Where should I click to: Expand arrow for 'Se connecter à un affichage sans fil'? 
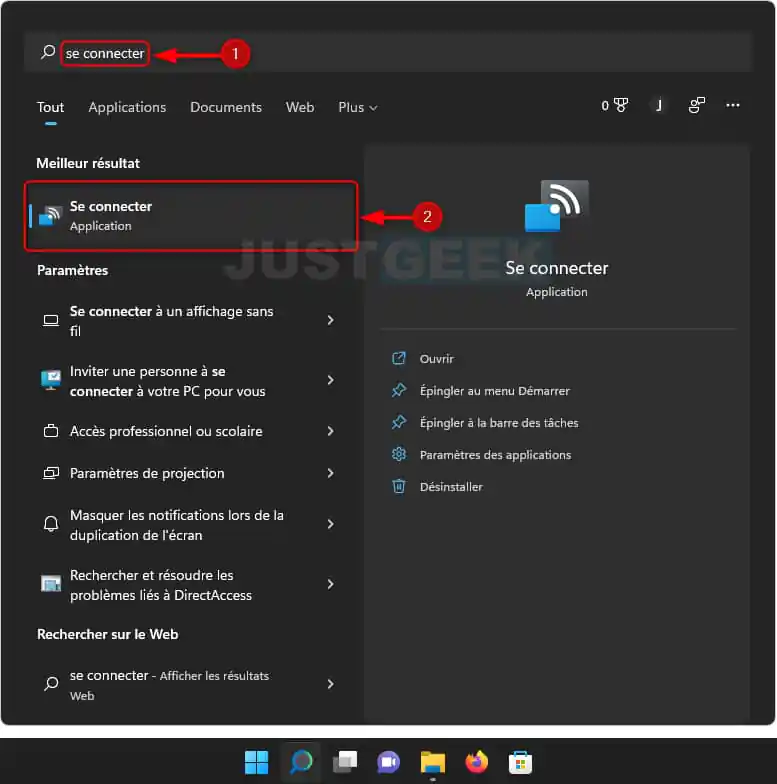(x=330, y=320)
